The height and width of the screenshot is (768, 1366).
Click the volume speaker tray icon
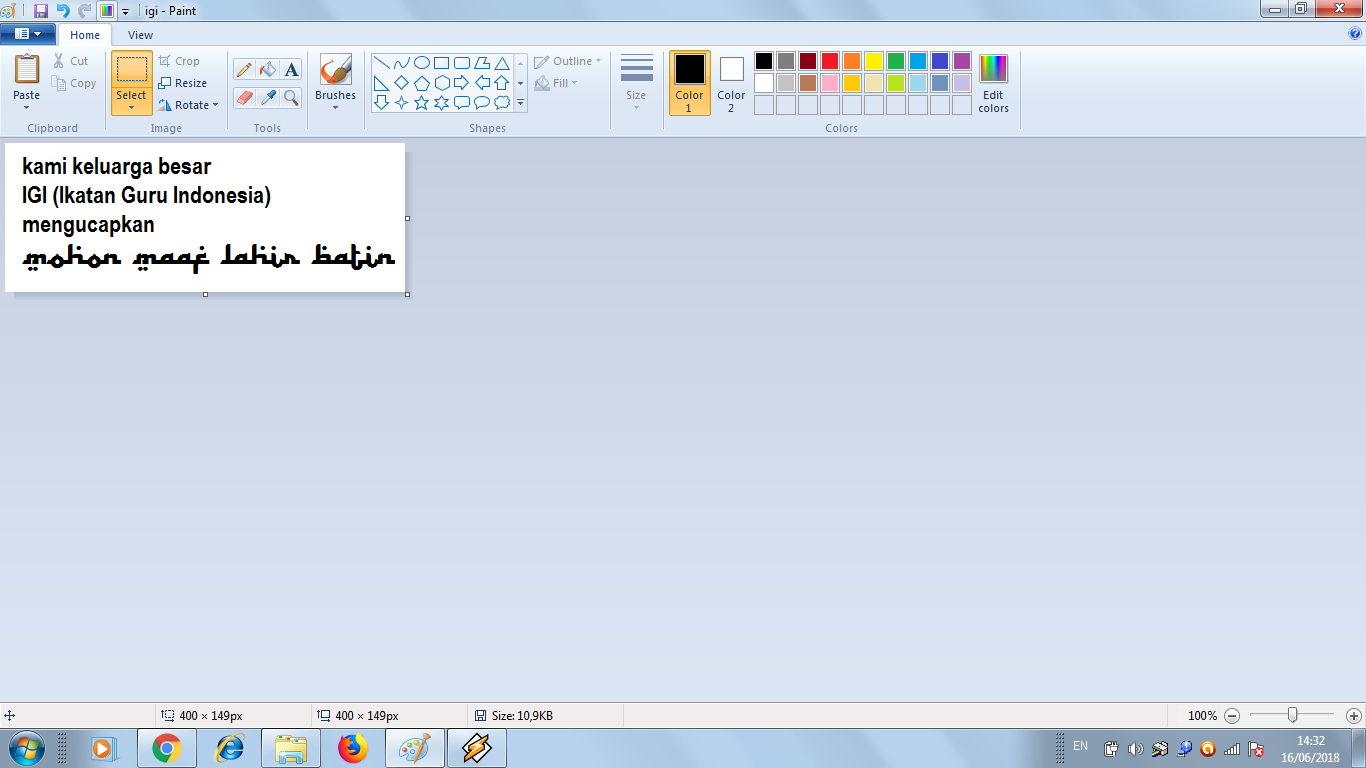coord(1135,748)
